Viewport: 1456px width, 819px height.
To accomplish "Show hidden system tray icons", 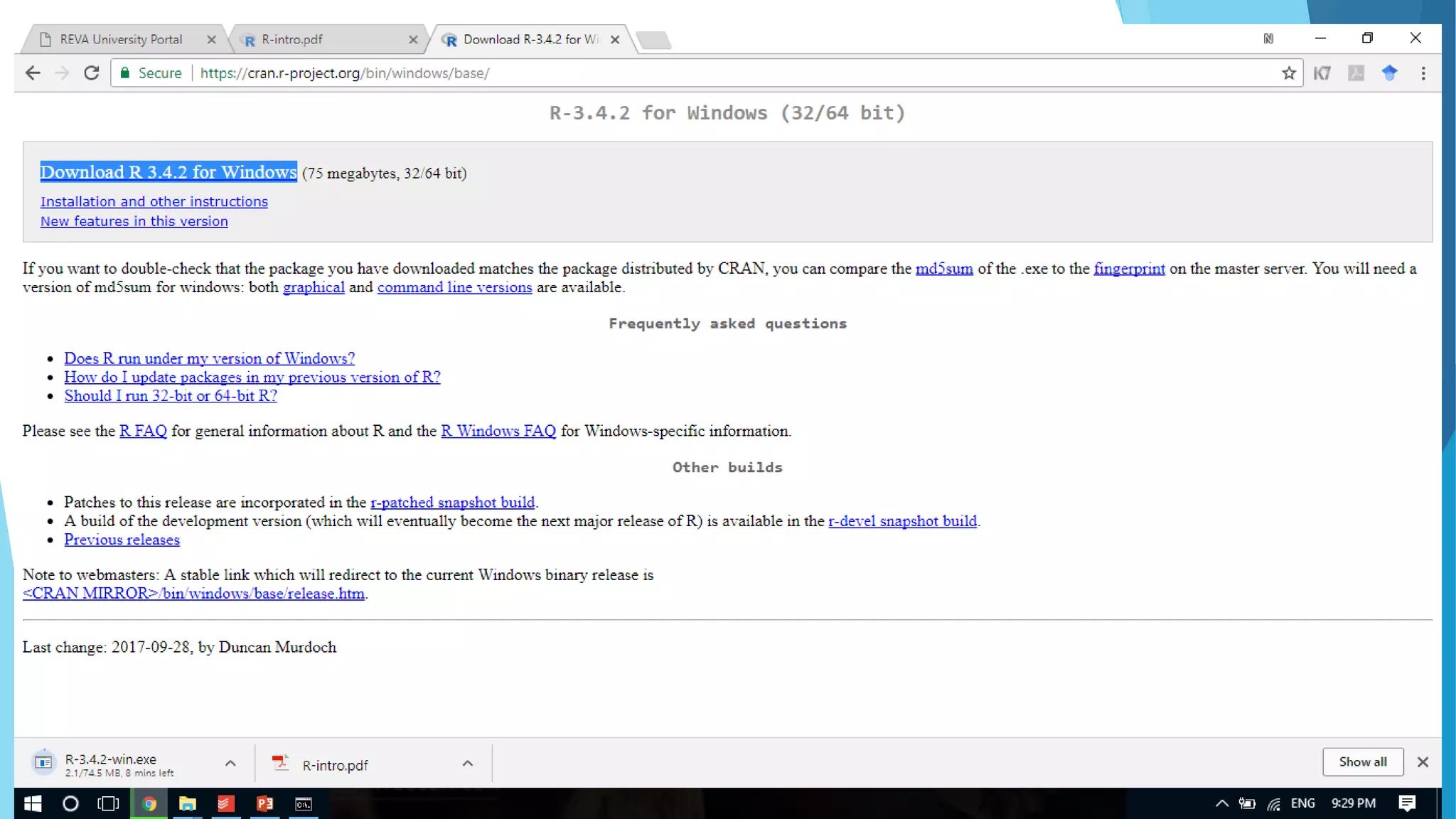I will 1221,803.
